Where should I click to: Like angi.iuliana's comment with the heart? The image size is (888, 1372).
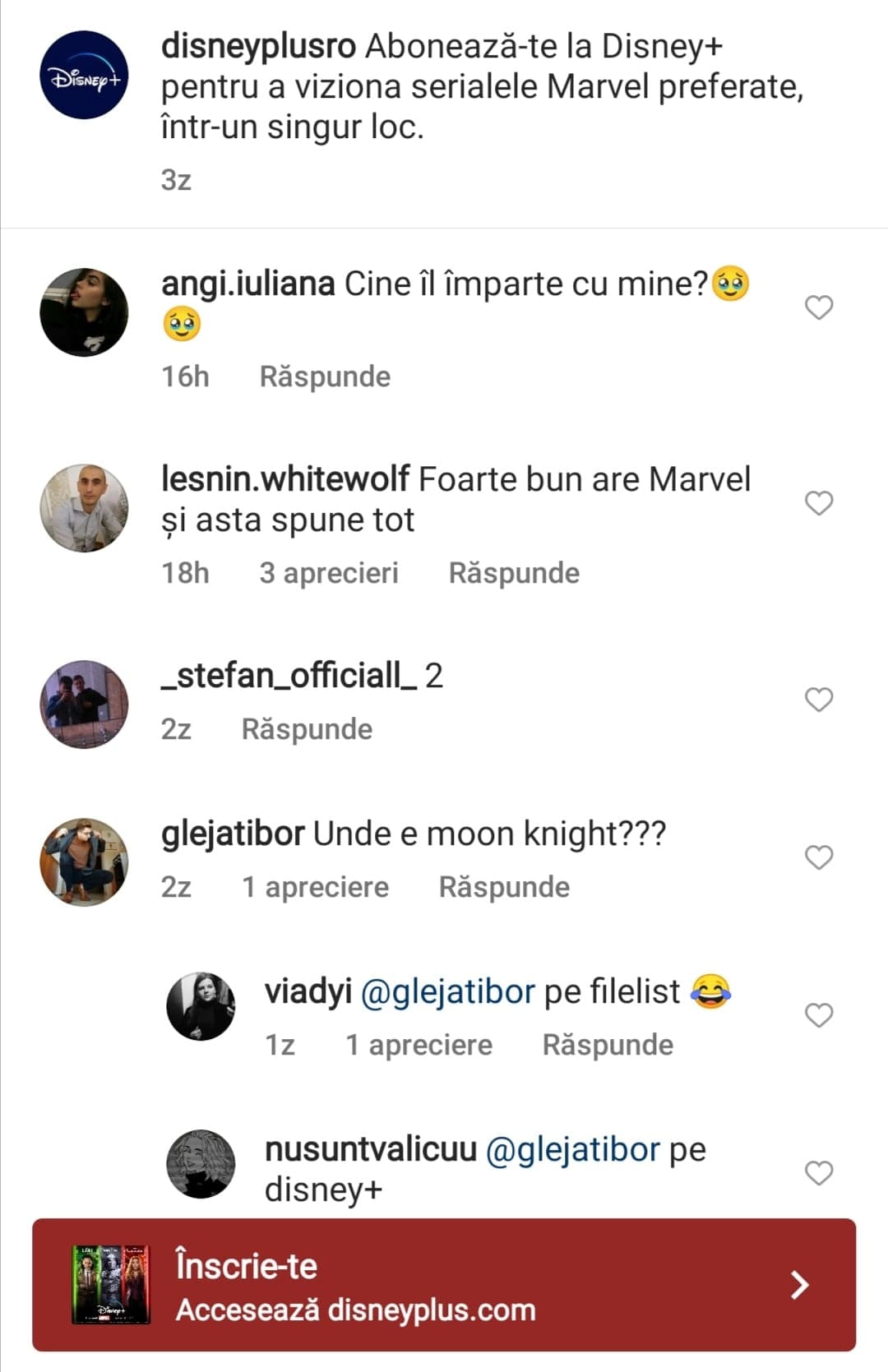coord(818,307)
